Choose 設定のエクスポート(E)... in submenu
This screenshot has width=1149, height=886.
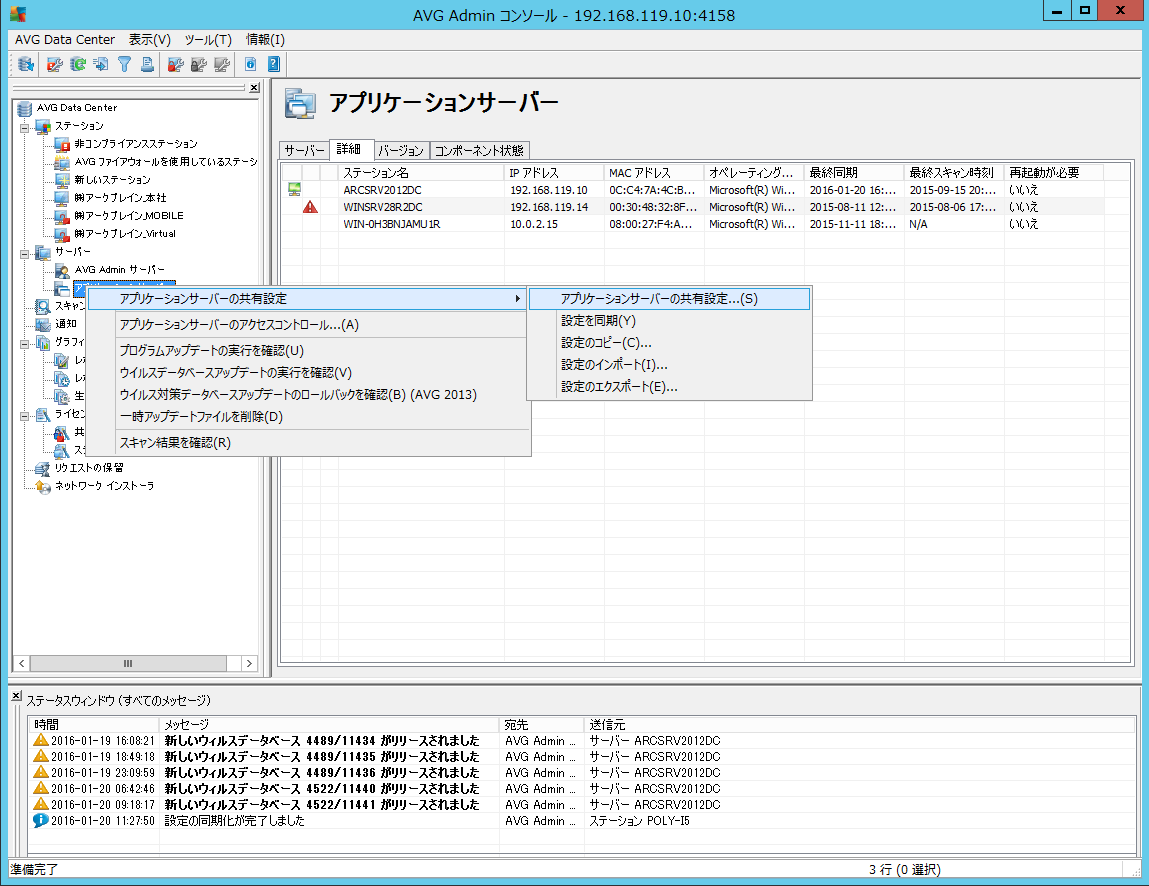click(669, 387)
